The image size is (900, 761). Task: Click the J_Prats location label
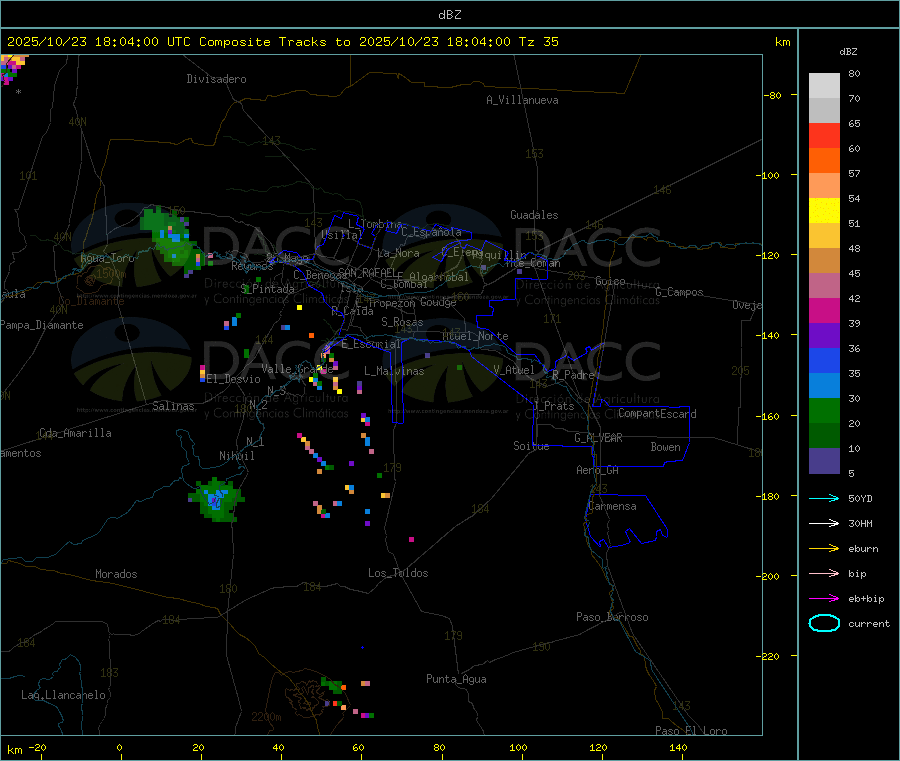coord(554,406)
